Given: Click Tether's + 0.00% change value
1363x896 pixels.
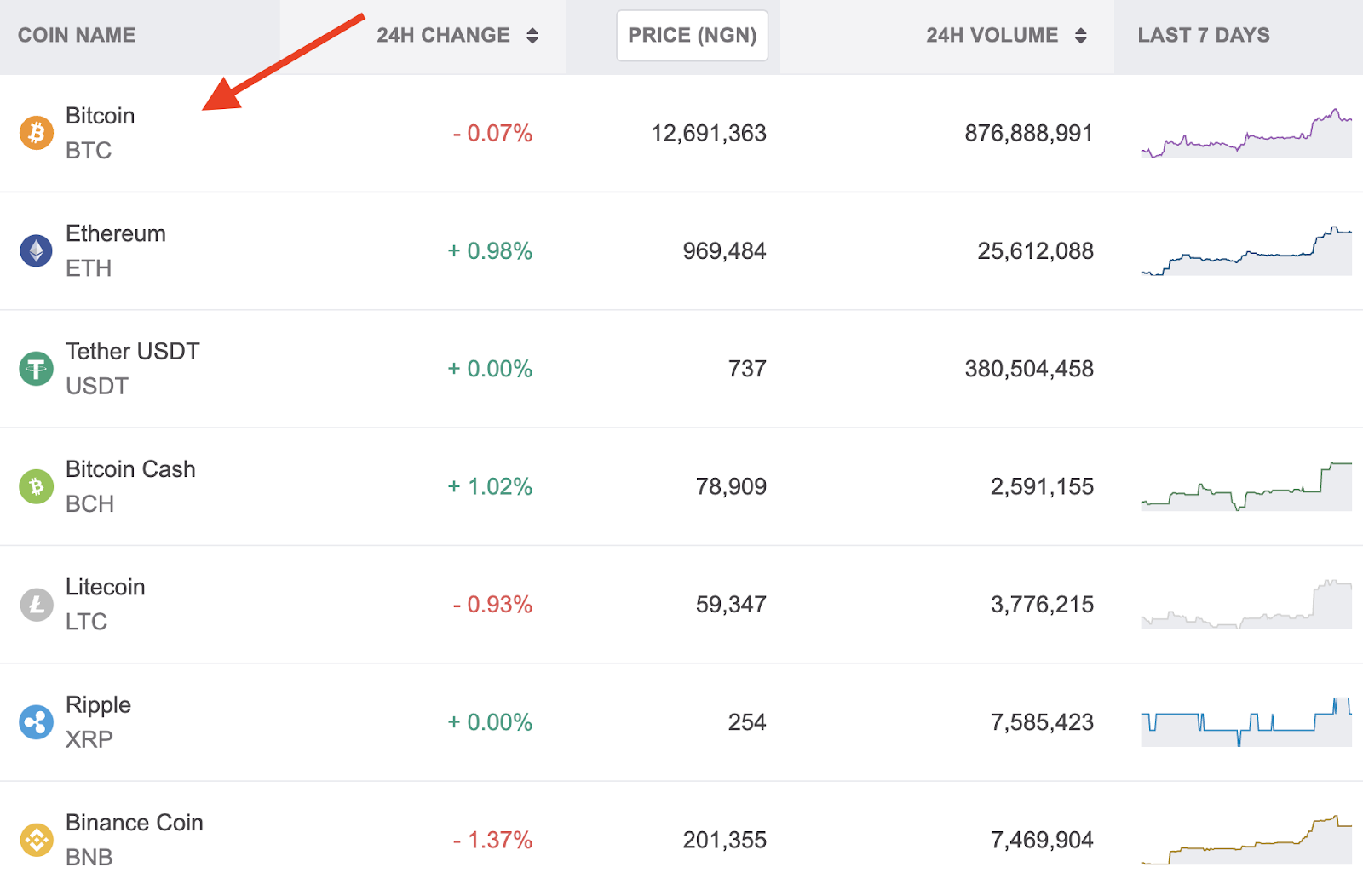Looking at the screenshot, I should pos(490,369).
